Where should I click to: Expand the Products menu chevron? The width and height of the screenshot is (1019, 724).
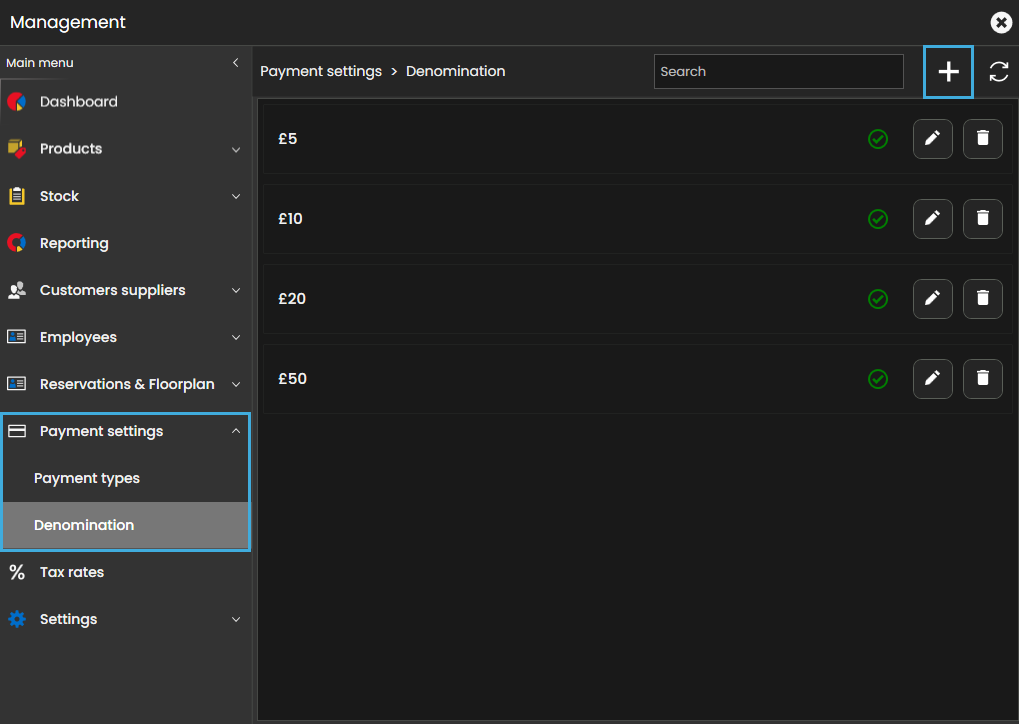236,150
